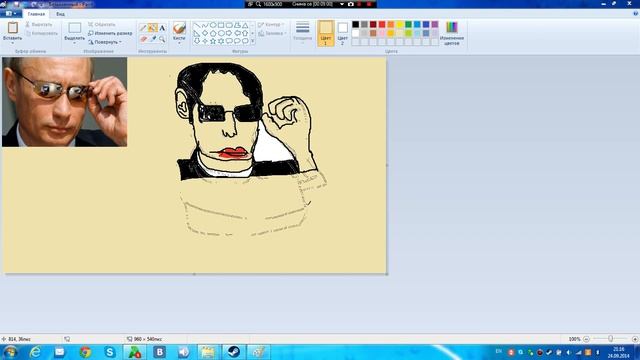Screen dimensions: 640x360
Task: Expand the Выделить selection dropdown arrow
Action: click(75, 43)
